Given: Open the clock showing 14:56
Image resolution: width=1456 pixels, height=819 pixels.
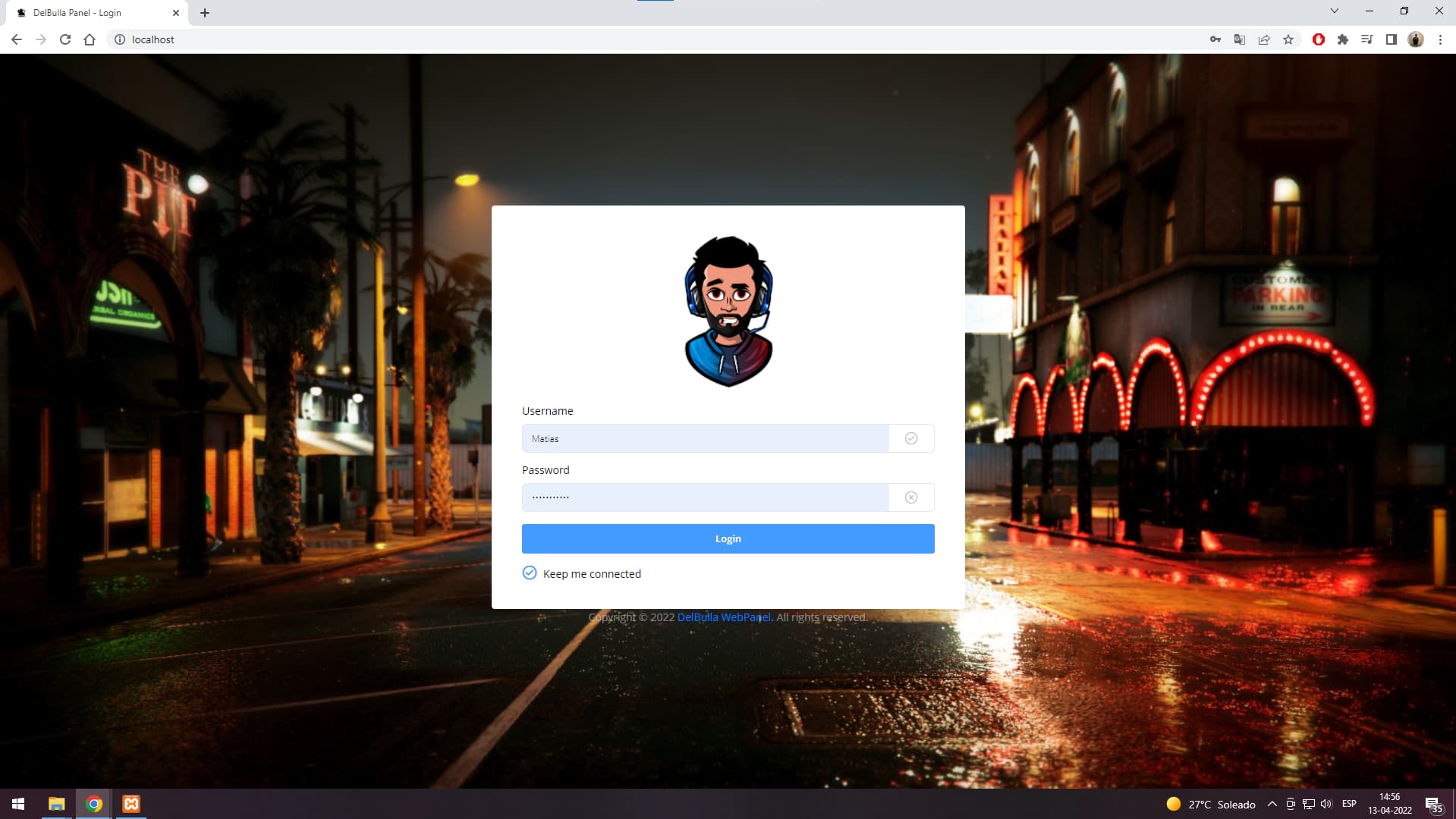Looking at the screenshot, I should (x=1390, y=804).
